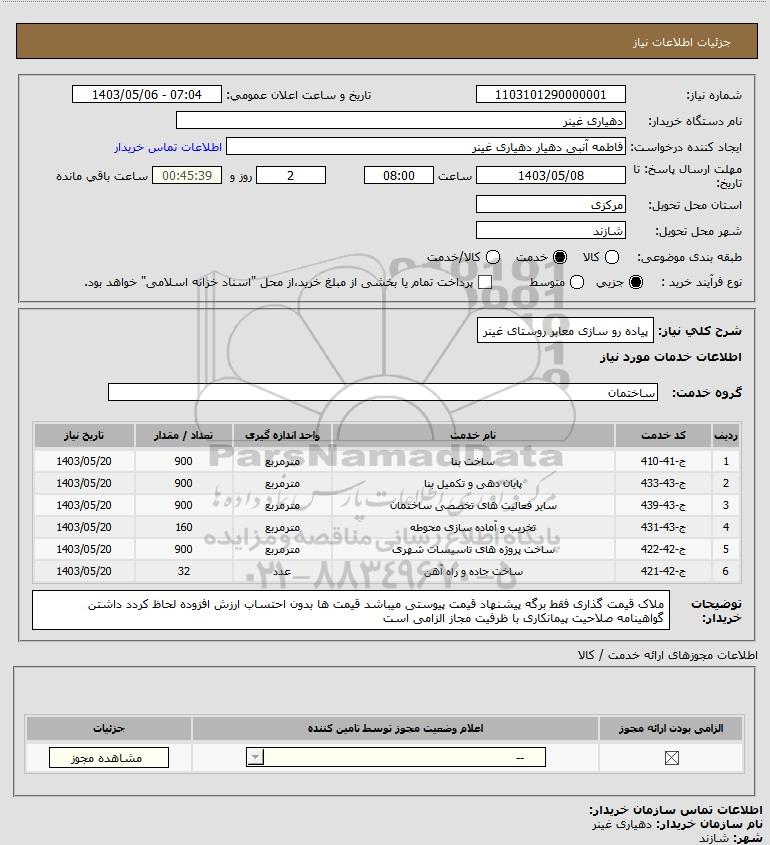The height and width of the screenshot is (845, 770).
Task: Click the واحد اندازه گیری column header
Action: click(x=282, y=435)
